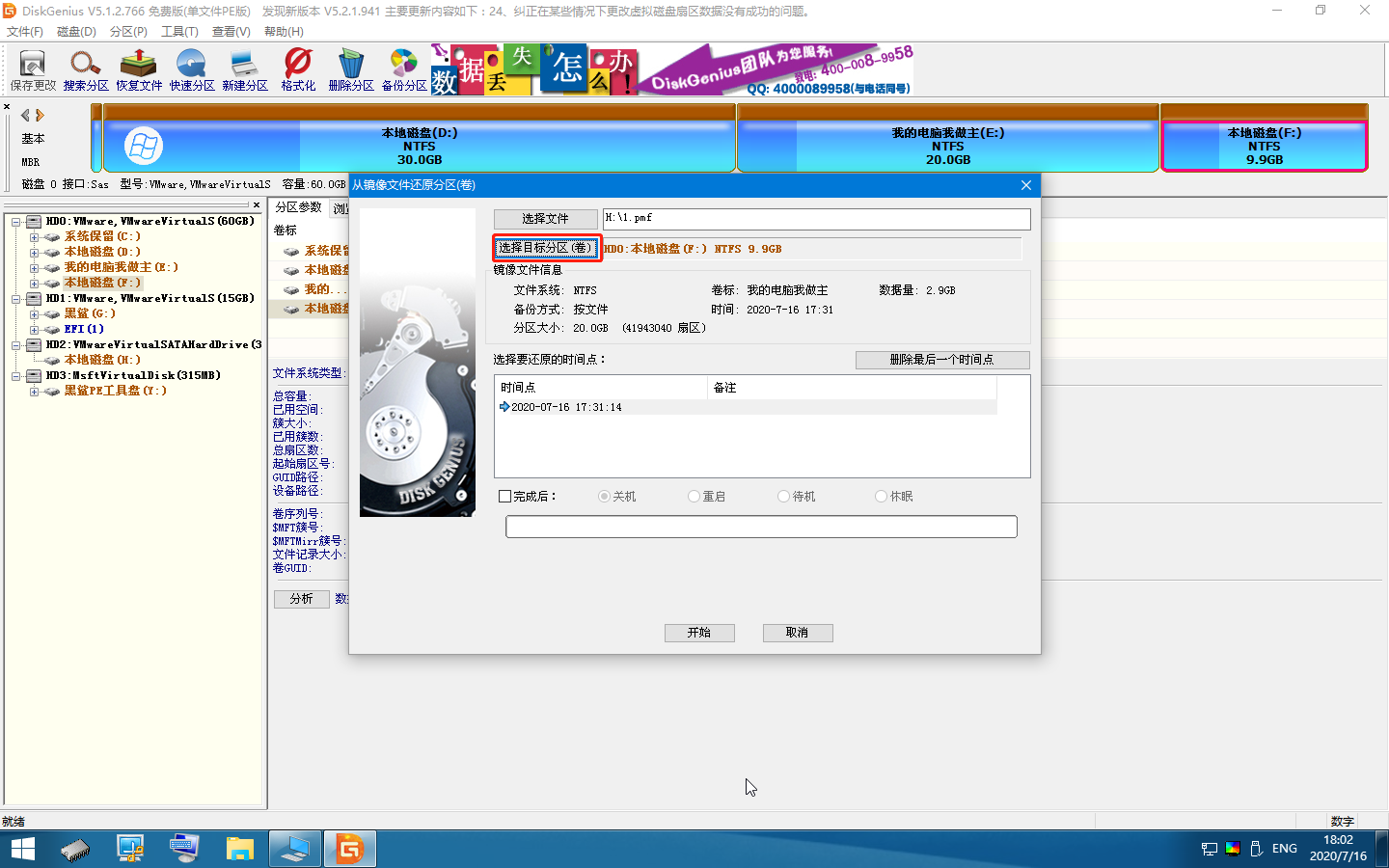1389x868 pixels.
Task: Close the restore partition dialog with X
Action: pyautogui.click(x=1026, y=185)
